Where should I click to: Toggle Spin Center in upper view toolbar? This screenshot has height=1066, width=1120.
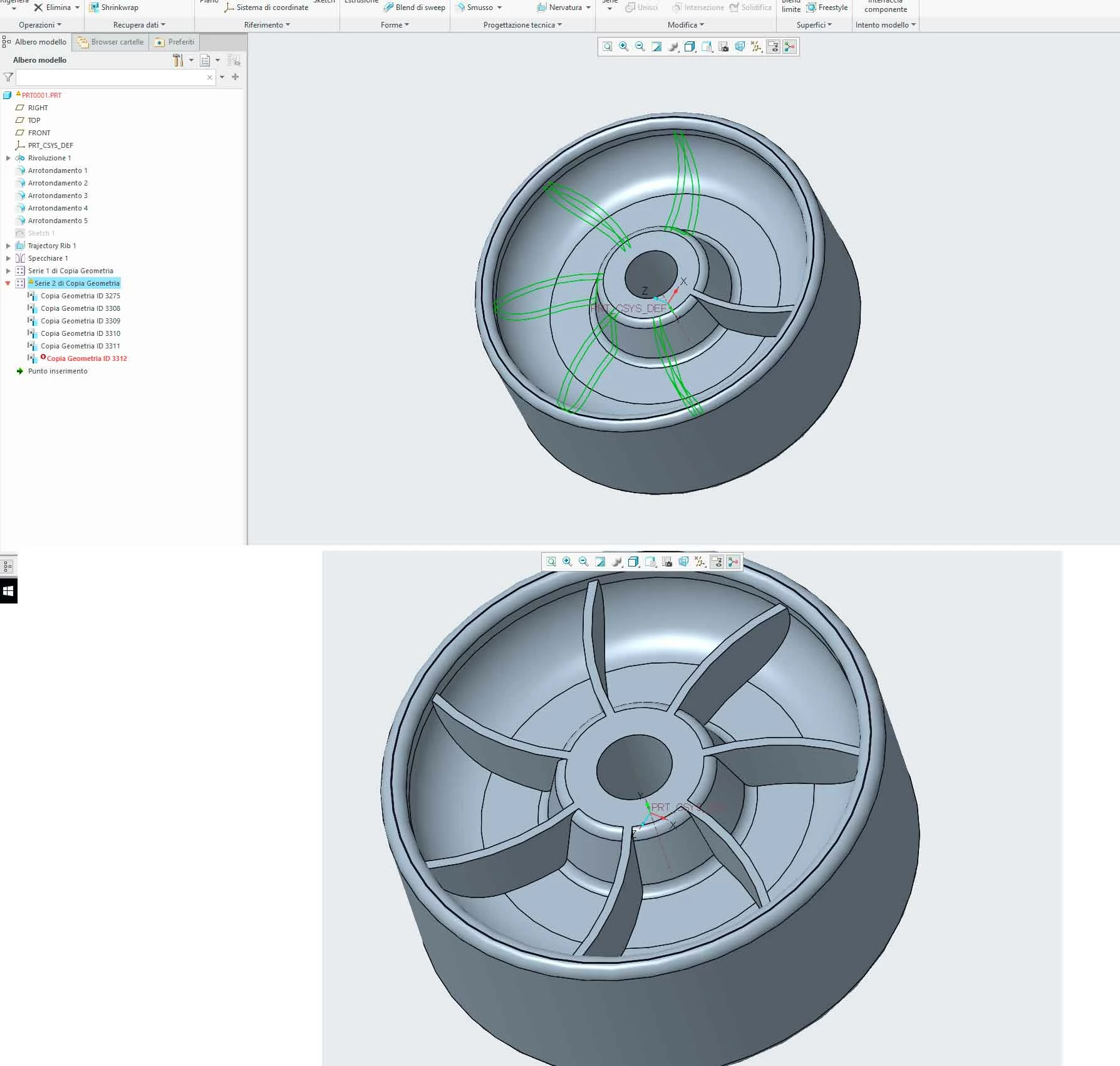789,47
